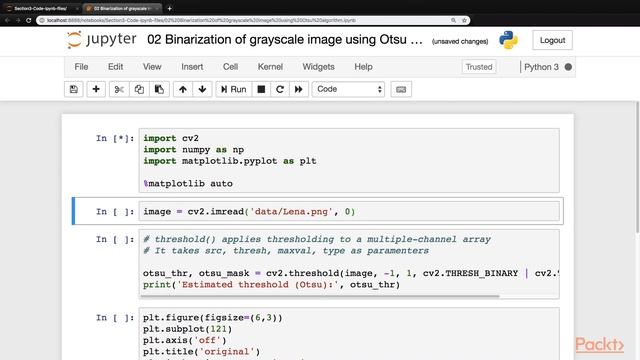Click the plt.title('original') line
Image resolution: width=640 pixels, height=360 pixels.
[201, 351]
